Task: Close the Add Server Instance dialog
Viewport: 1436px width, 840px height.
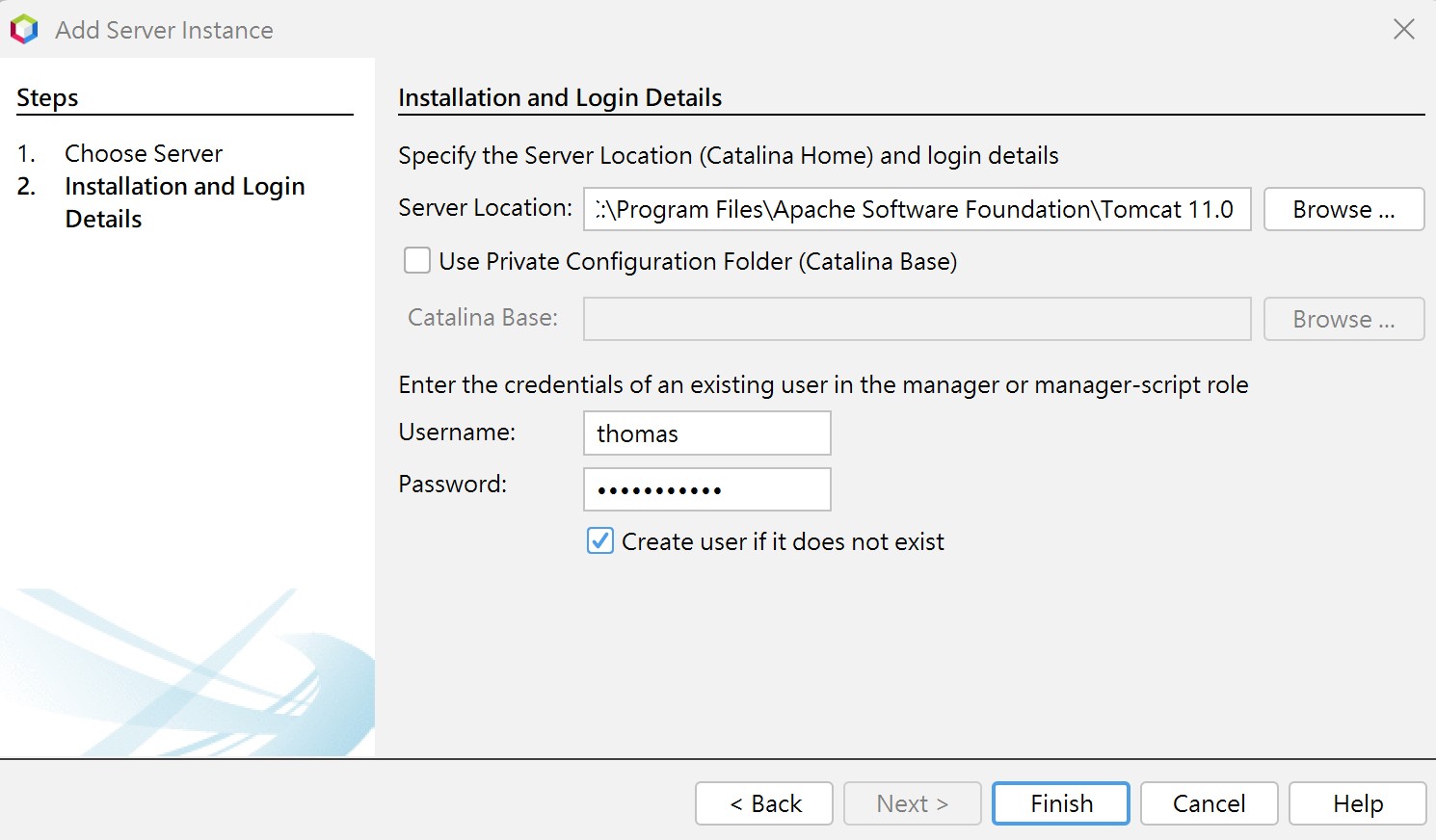Action: [1403, 30]
